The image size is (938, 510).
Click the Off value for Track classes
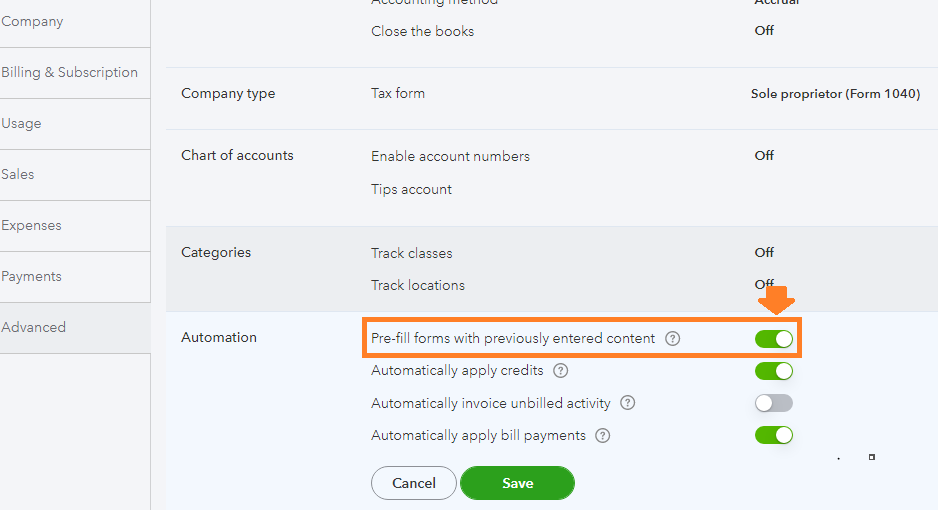coord(764,252)
